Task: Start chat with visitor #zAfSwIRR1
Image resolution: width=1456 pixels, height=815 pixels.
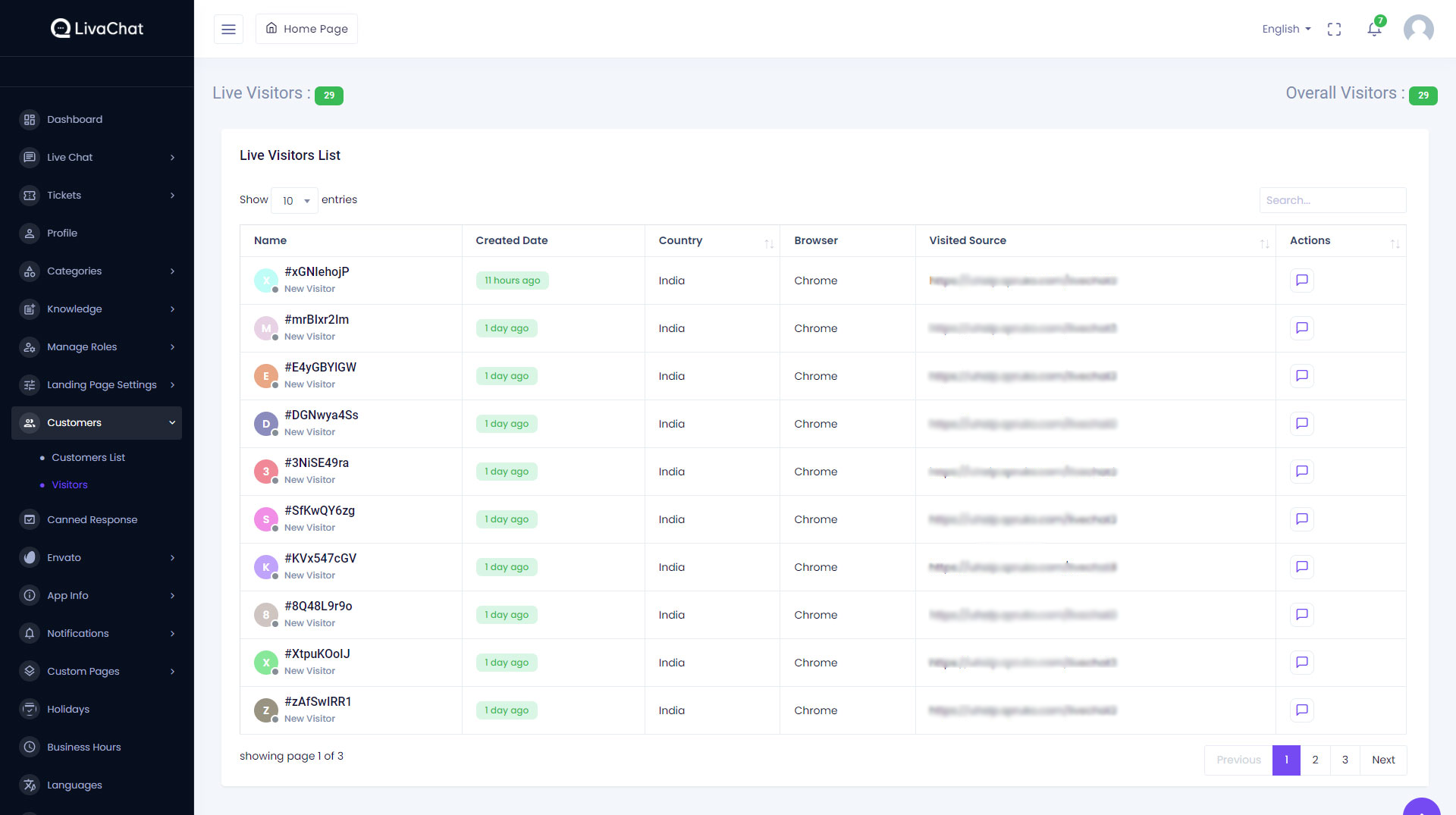Action: [1301, 710]
